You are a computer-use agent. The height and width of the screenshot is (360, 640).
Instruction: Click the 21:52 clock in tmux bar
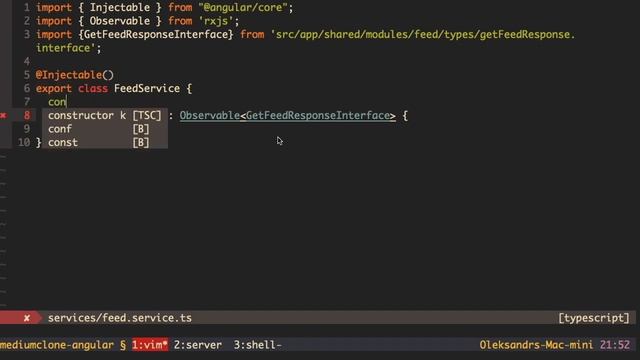click(615, 345)
